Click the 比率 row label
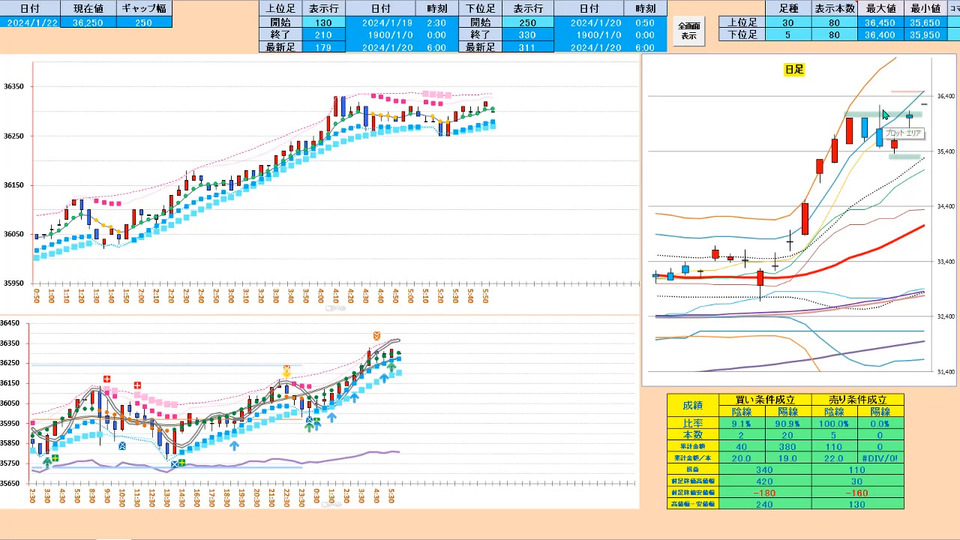 coord(692,423)
